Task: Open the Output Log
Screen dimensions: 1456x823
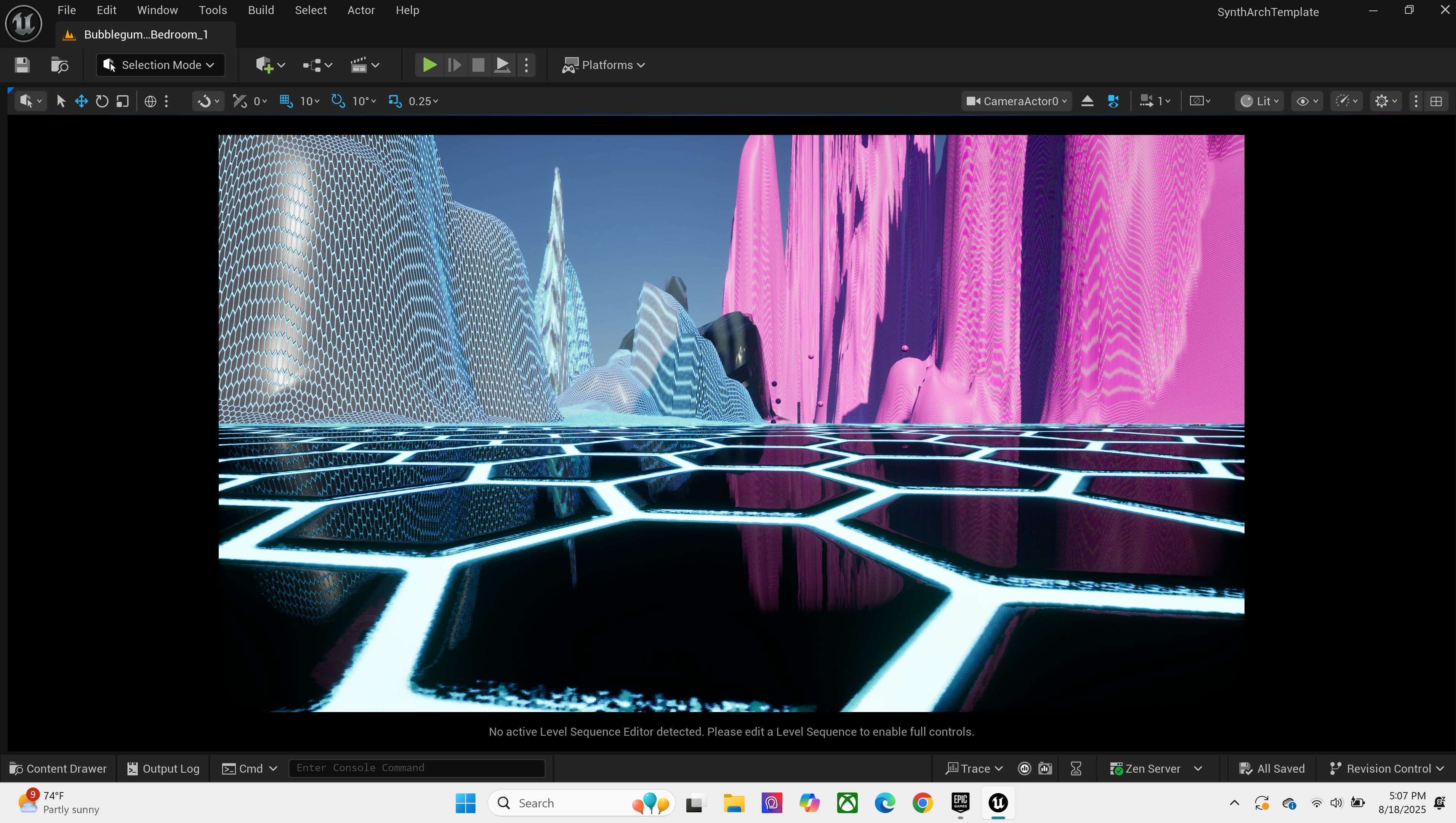Action: coord(163,769)
